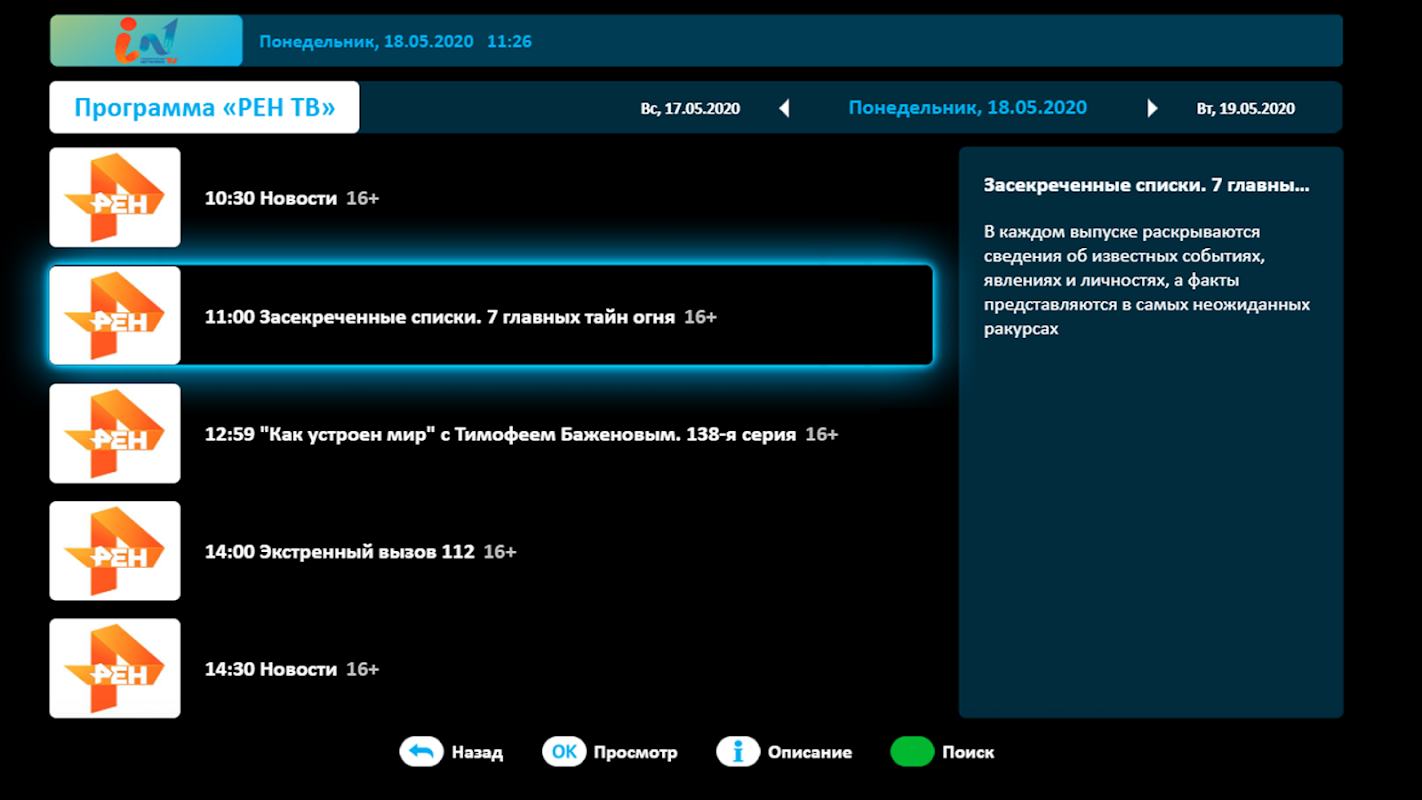Select 12:59 Как устроен мир programme
Viewport: 1422px width, 800px height.
(521, 434)
